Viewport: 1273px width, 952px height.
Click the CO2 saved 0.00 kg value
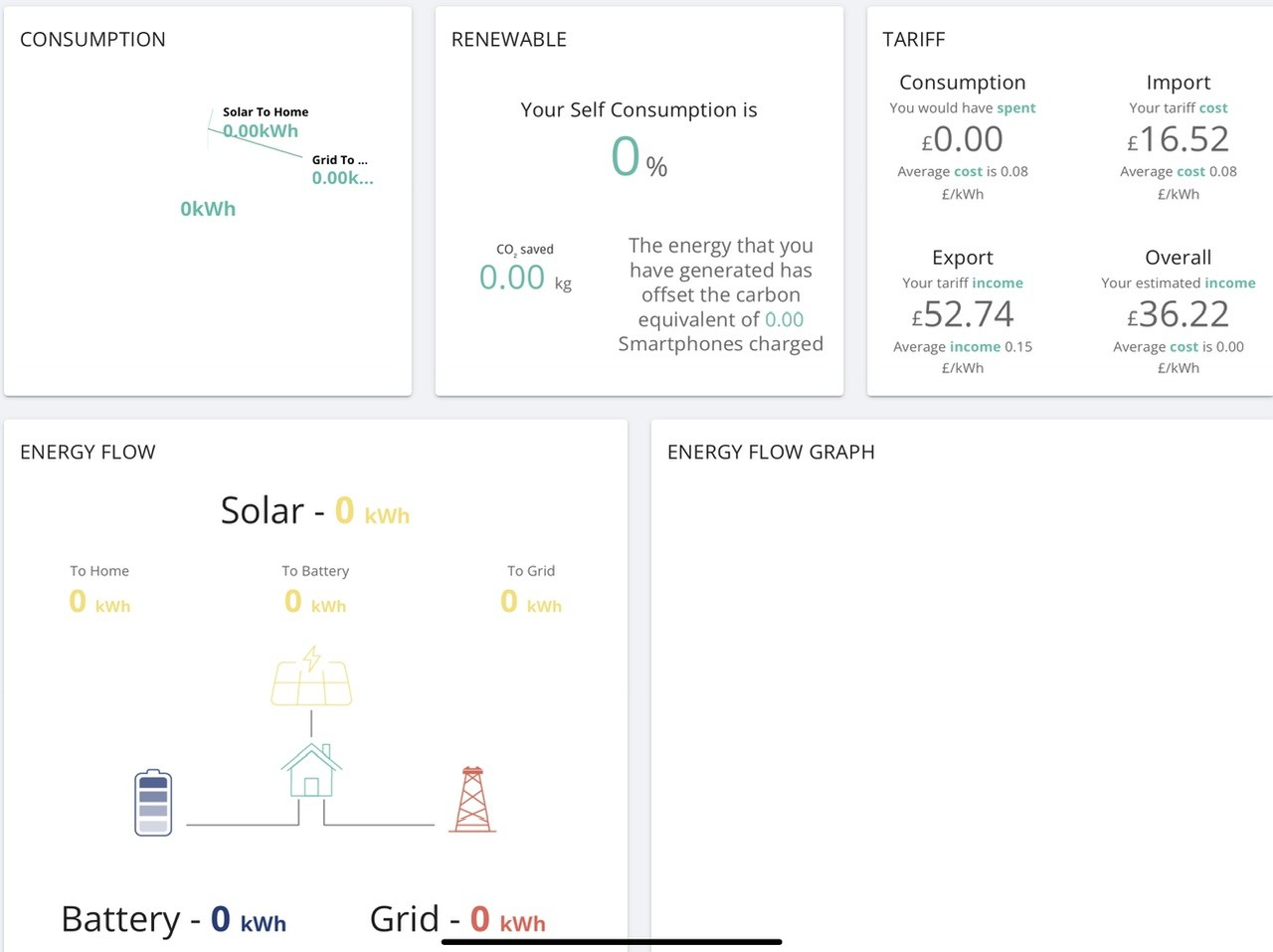click(x=525, y=278)
